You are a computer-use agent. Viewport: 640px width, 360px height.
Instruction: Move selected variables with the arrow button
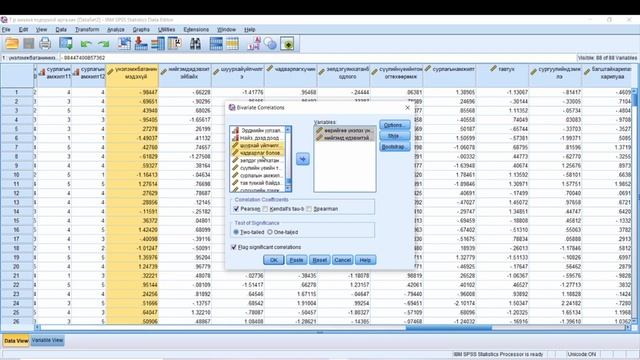click(x=302, y=159)
